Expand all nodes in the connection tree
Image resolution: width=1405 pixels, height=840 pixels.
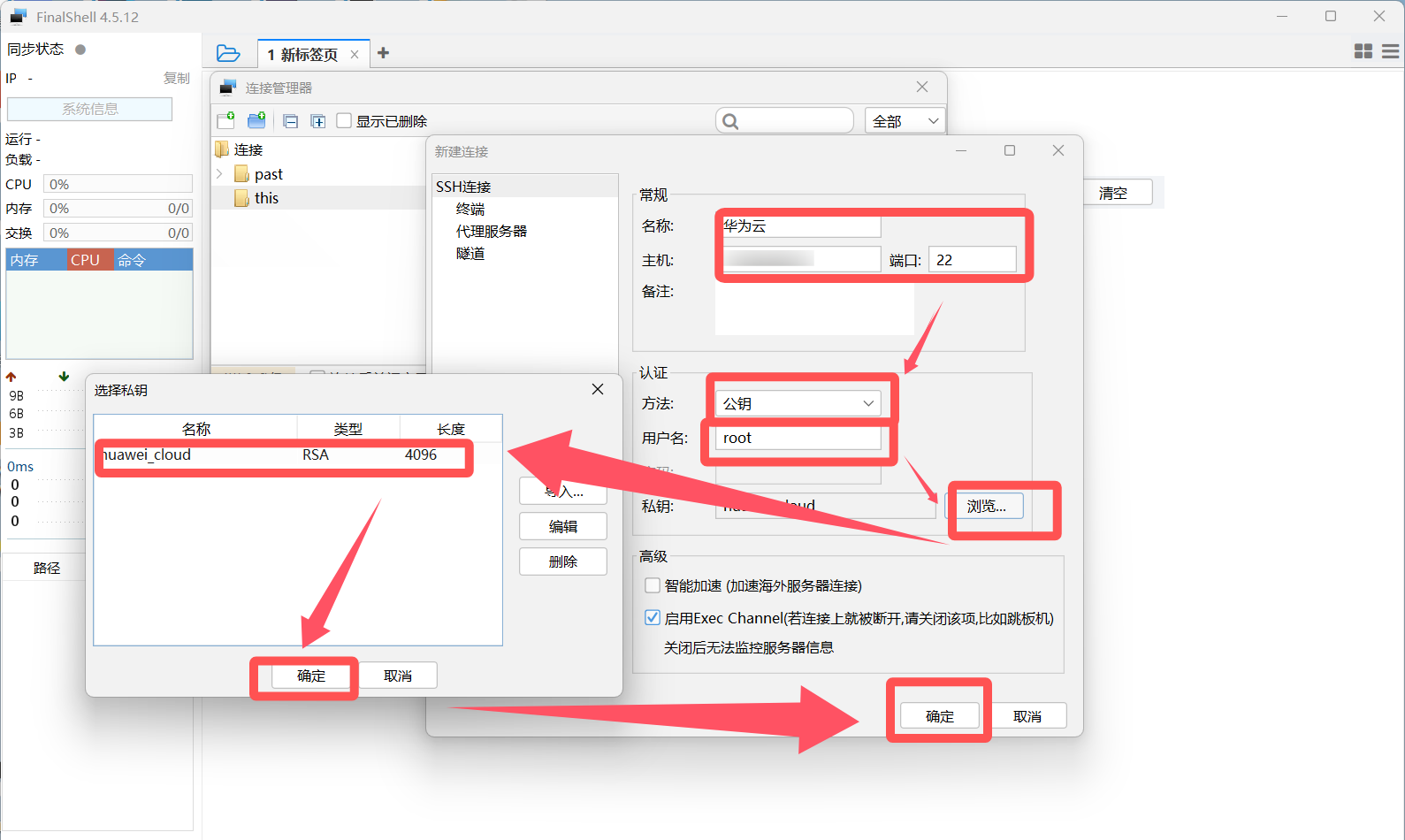(318, 121)
